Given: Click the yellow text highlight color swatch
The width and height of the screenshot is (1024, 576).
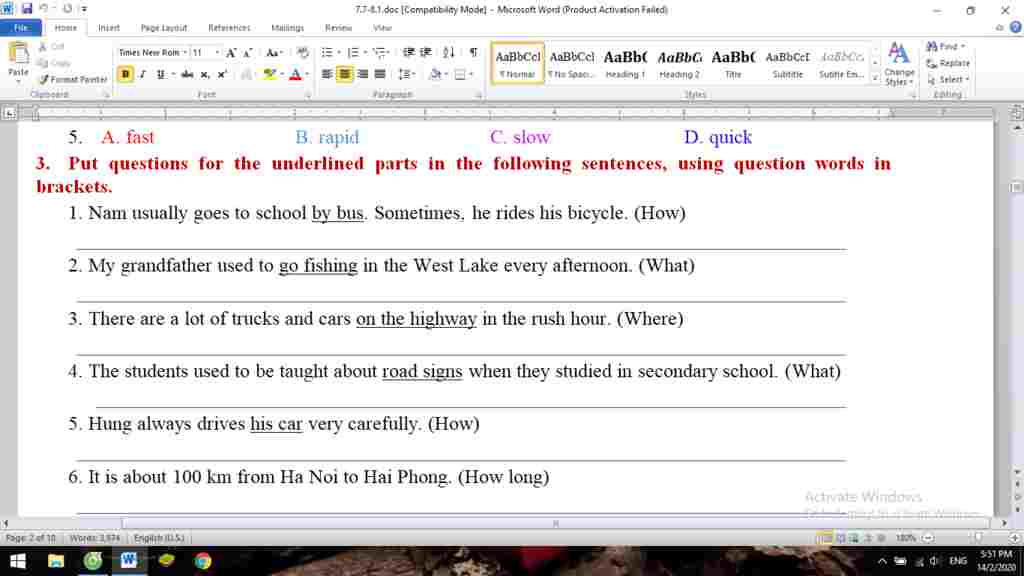Looking at the screenshot, I should [270, 74].
